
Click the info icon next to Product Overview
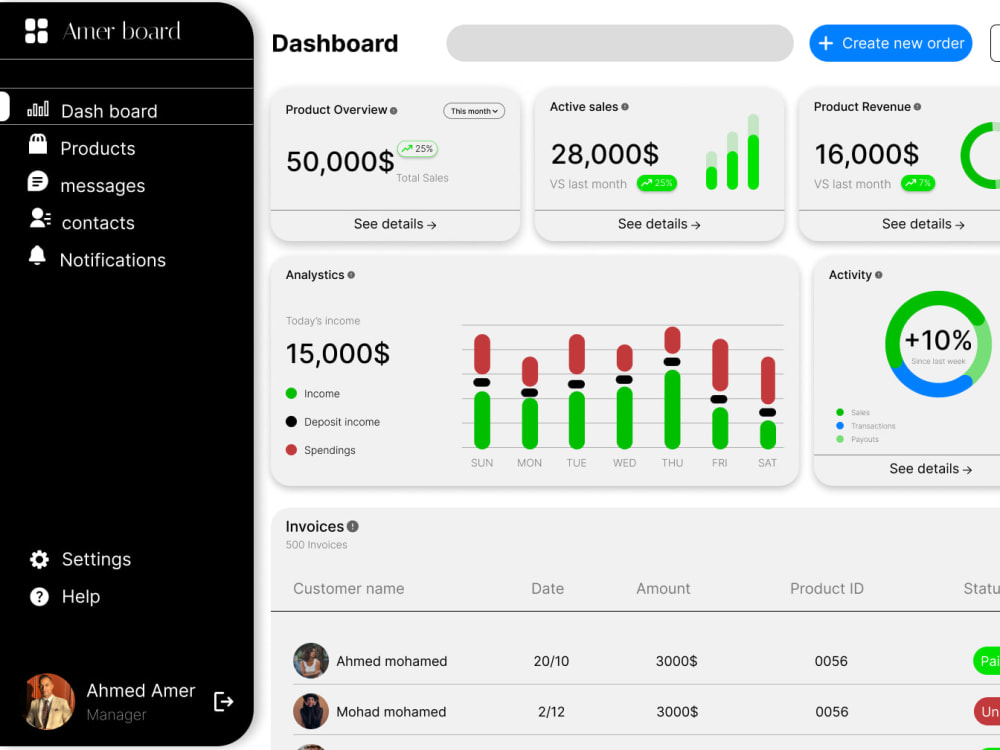pos(393,111)
